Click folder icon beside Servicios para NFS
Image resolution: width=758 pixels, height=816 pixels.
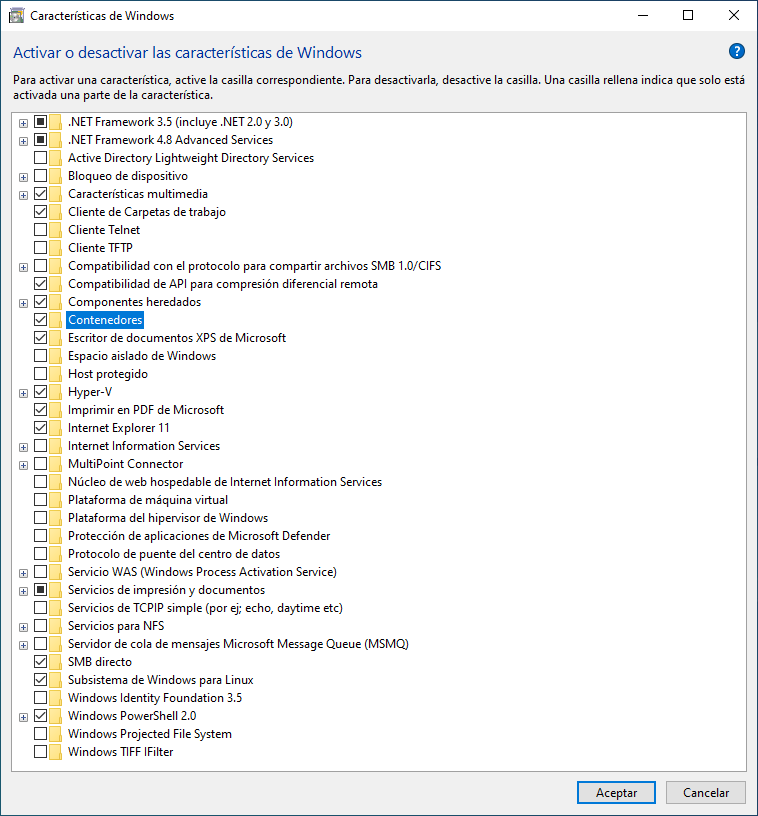click(x=56, y=626)
